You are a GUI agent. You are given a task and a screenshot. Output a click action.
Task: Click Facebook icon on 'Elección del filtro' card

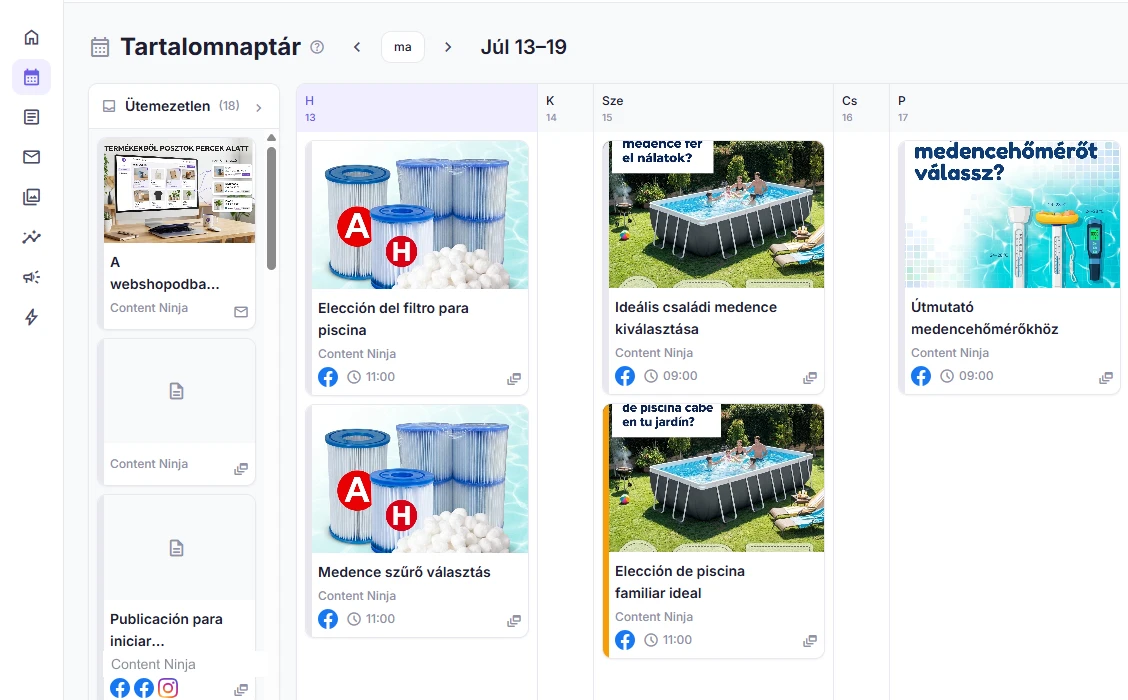pos(328,377)
